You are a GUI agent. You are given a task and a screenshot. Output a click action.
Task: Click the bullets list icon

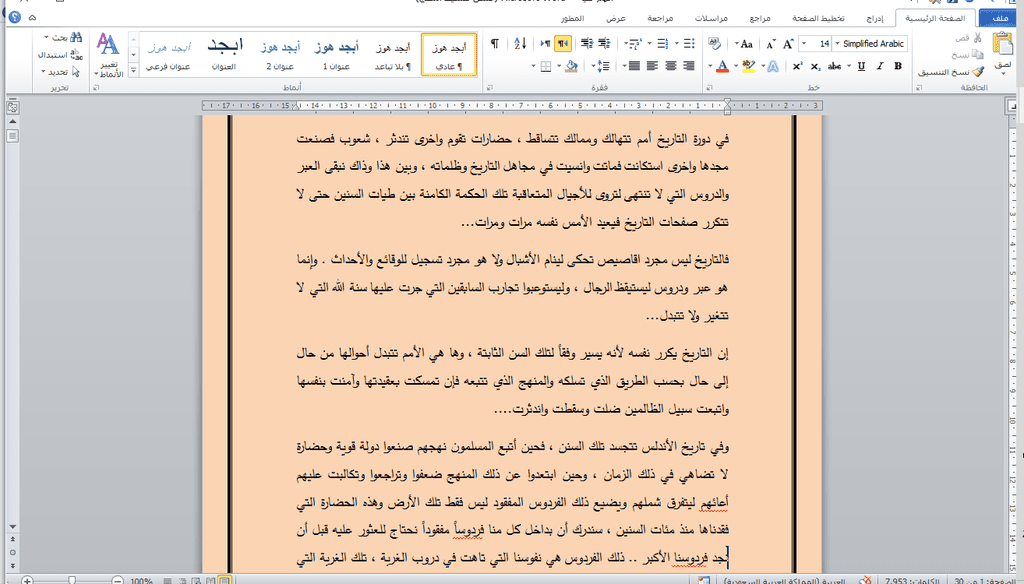coord(689,44)
